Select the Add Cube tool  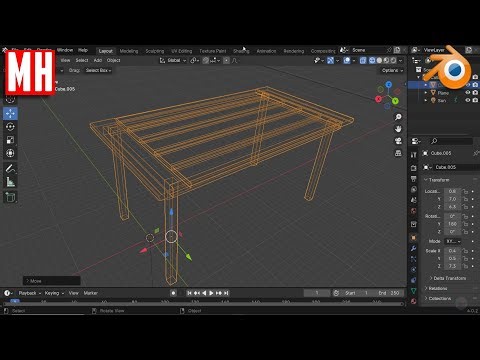click(x=10, y=197)
